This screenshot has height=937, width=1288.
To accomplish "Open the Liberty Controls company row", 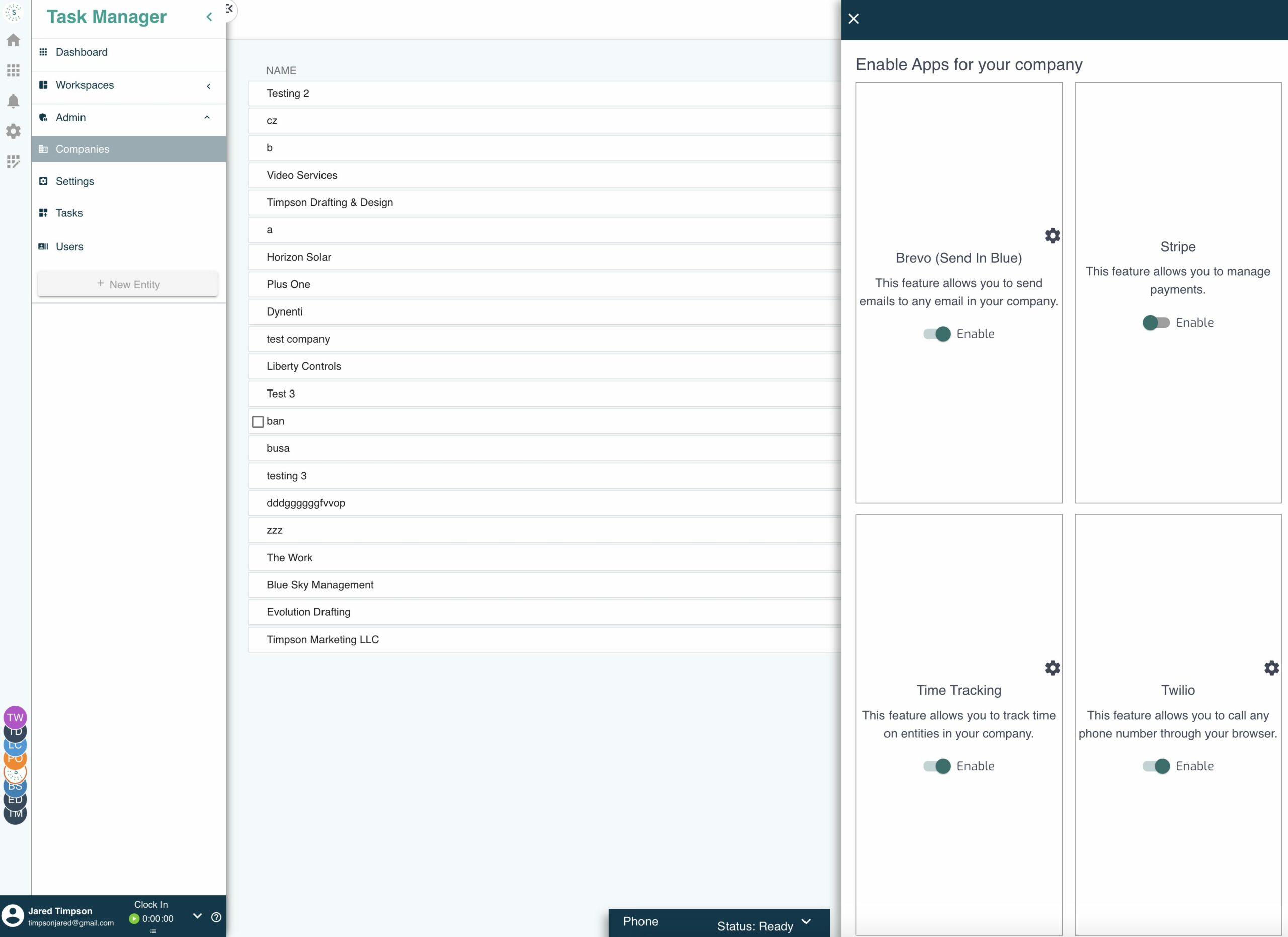I will tap(544, 366).
